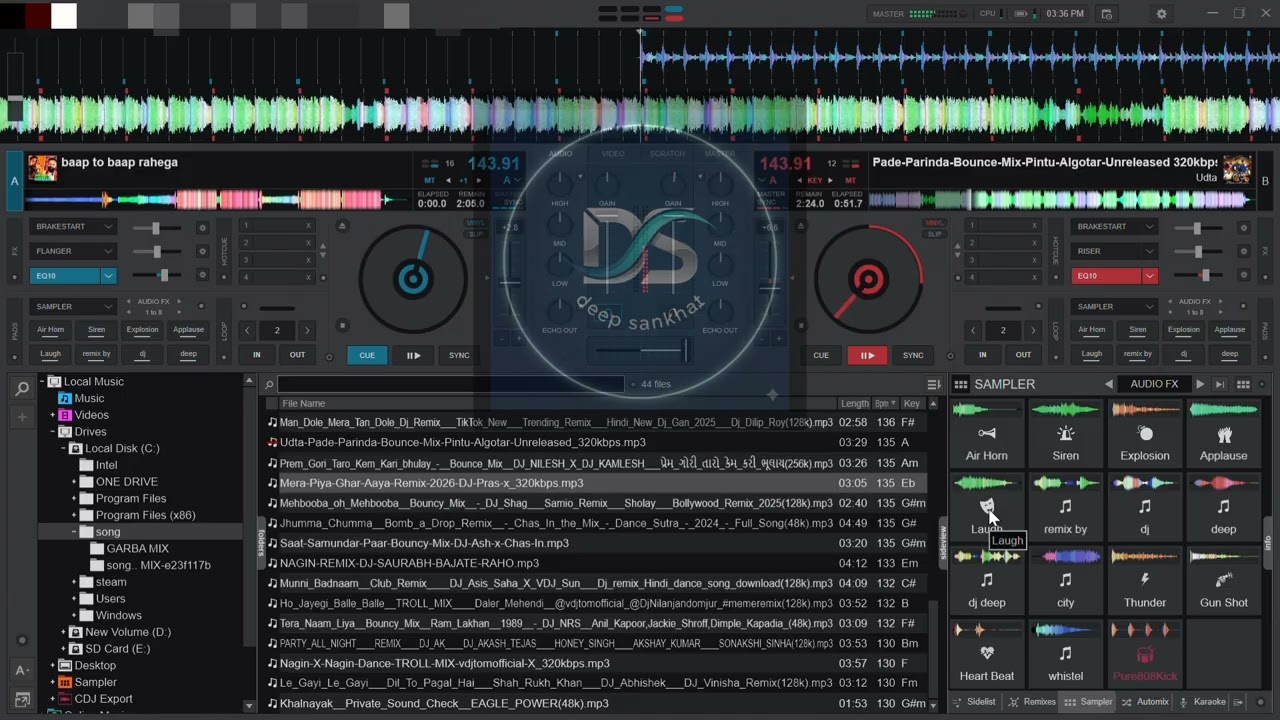Click the crossfader slider in mixer
The image size is (1280, 720).
(x=640, y=350)
